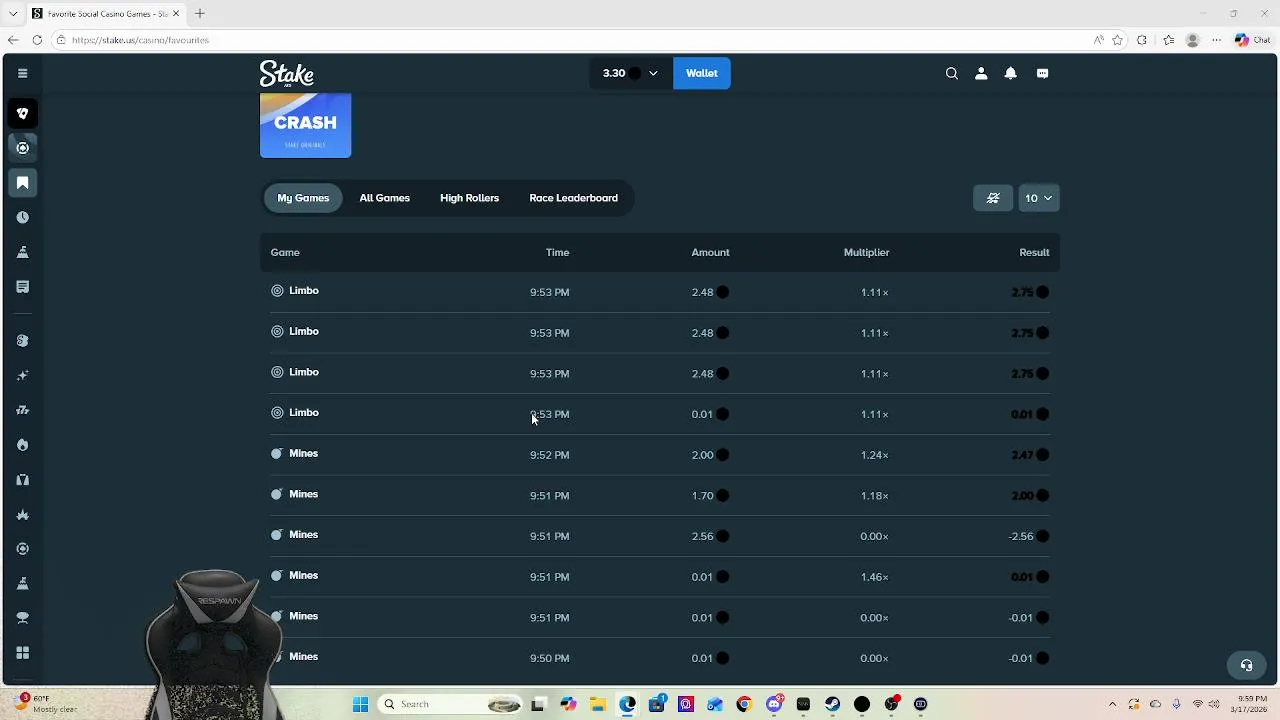Screen dimensions: 1280x720
Task: Click the Amount column header
Action: (710, 252)
